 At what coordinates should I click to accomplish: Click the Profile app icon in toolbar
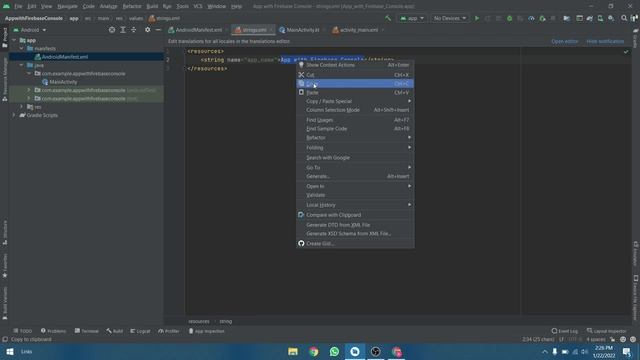pyautogui.click(x=531, y=18)
